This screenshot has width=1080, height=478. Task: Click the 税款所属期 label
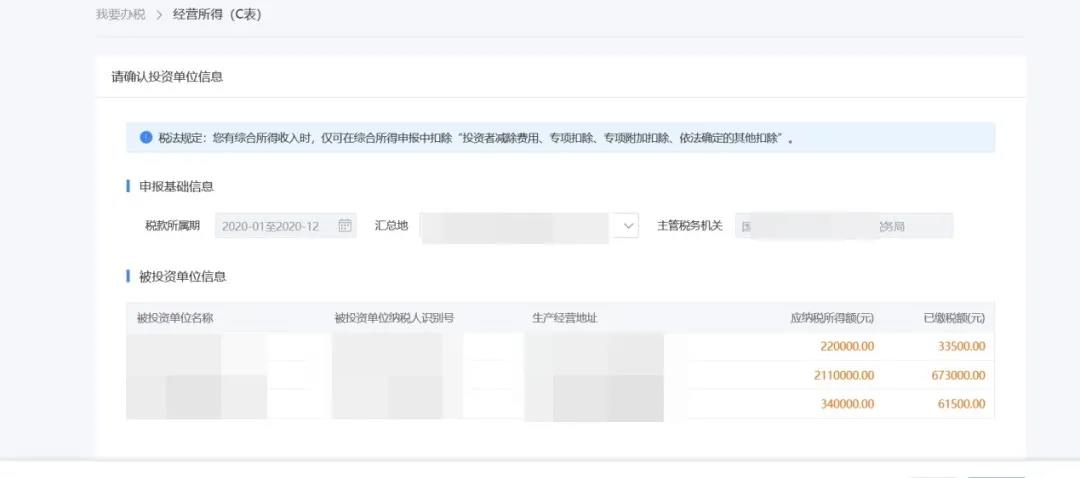172,225
